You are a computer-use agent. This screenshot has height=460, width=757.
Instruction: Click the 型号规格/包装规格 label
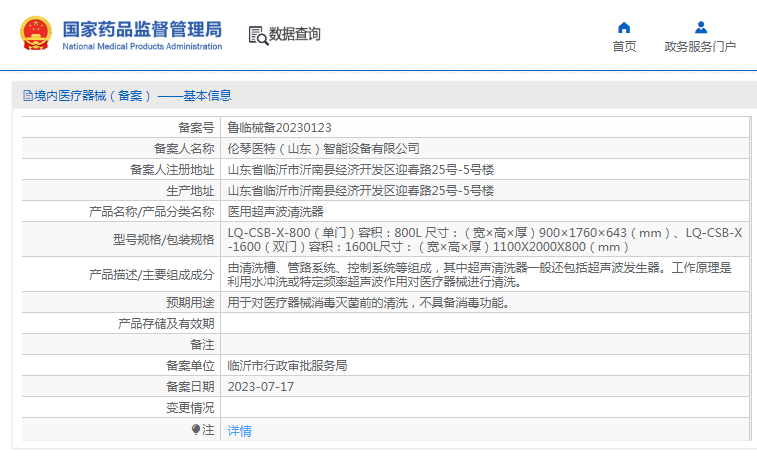coord(164,239)
